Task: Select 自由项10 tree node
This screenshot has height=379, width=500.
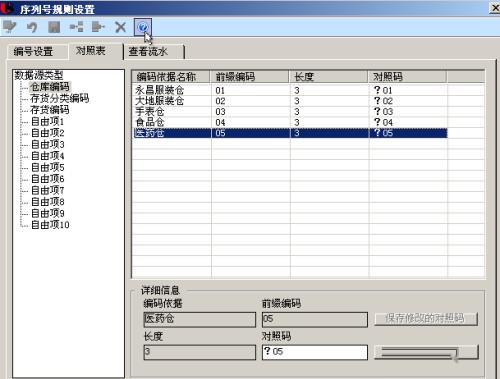Action: pos(50,225)
